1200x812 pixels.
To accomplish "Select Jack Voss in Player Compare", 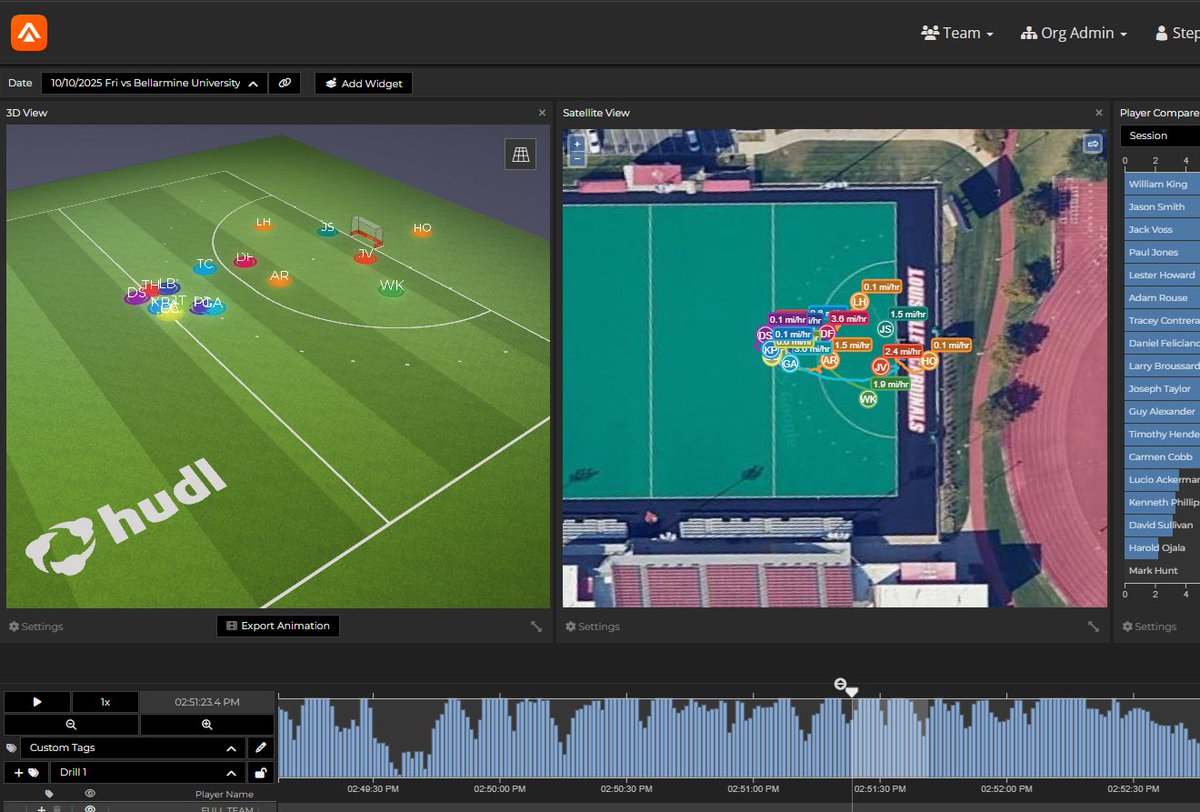I will [x=1160, y=230].
